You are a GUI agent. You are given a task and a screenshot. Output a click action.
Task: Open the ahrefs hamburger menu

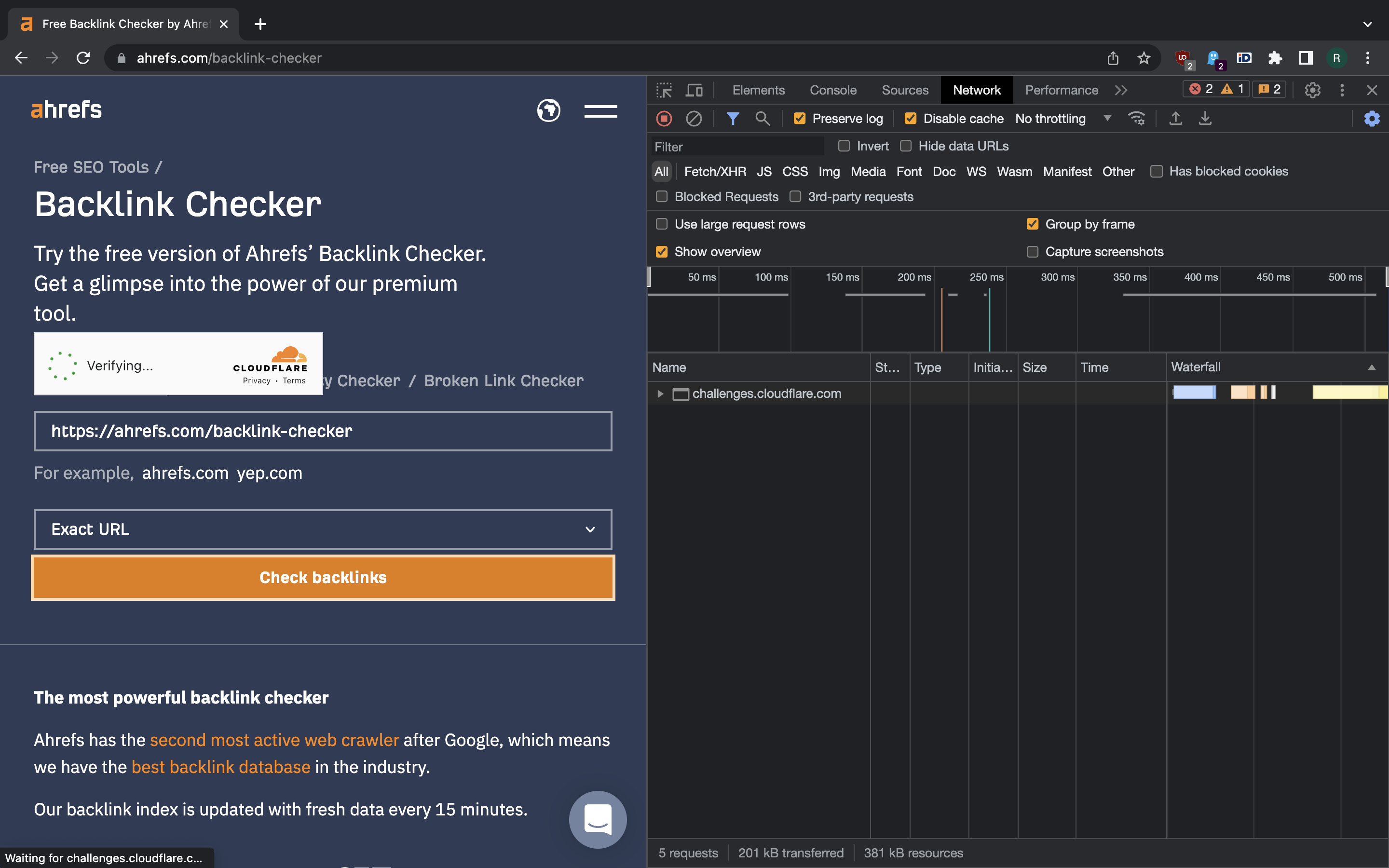point(601,111)
